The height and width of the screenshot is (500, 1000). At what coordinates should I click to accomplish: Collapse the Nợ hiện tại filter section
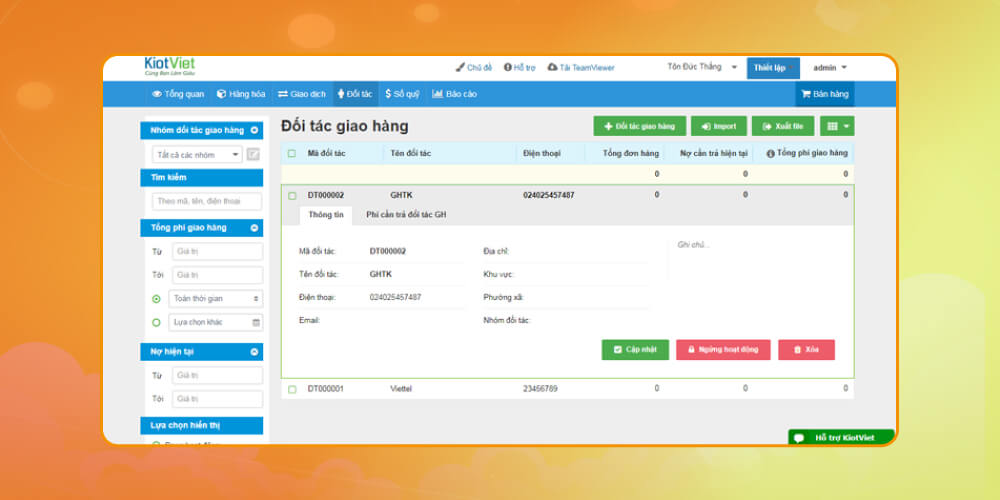tap(254, 352)
